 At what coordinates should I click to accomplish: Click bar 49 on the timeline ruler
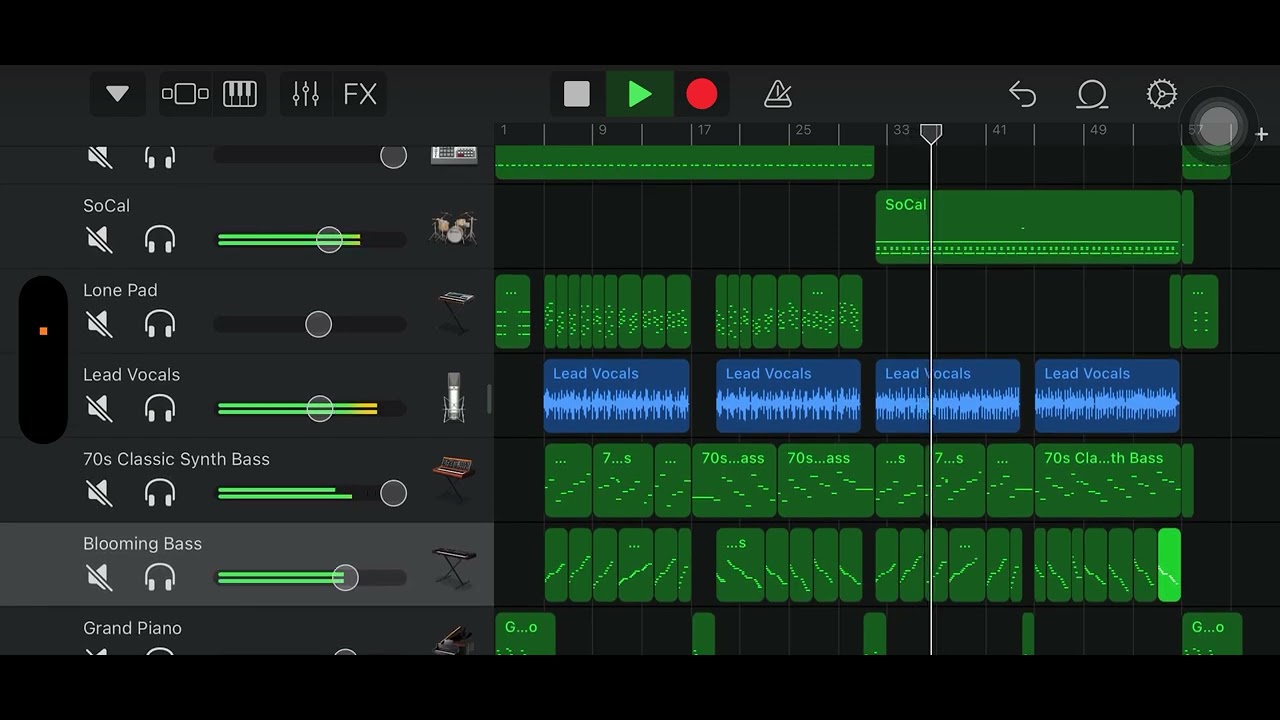1098,130
